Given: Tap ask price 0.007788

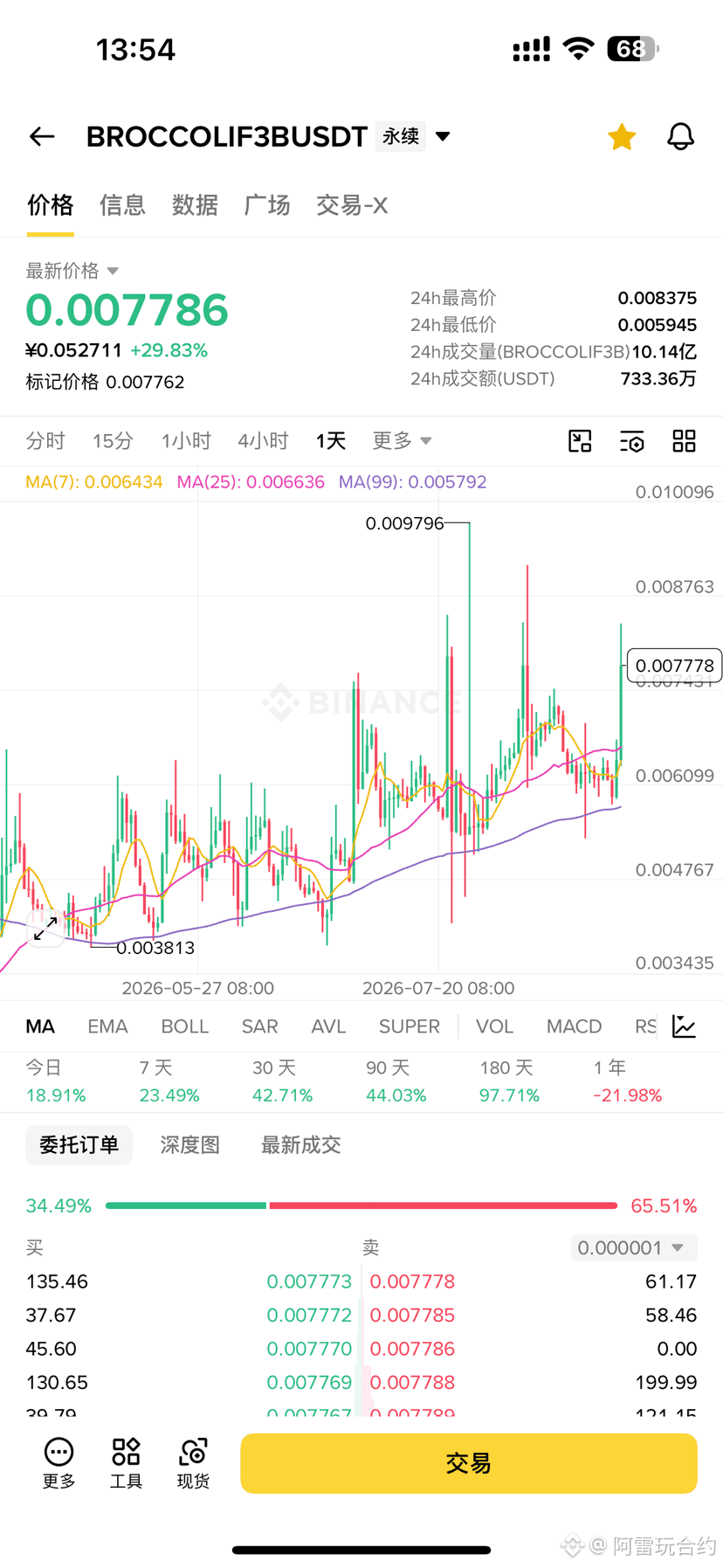Looking at the screenshot, I should (x=412, y=1382).
